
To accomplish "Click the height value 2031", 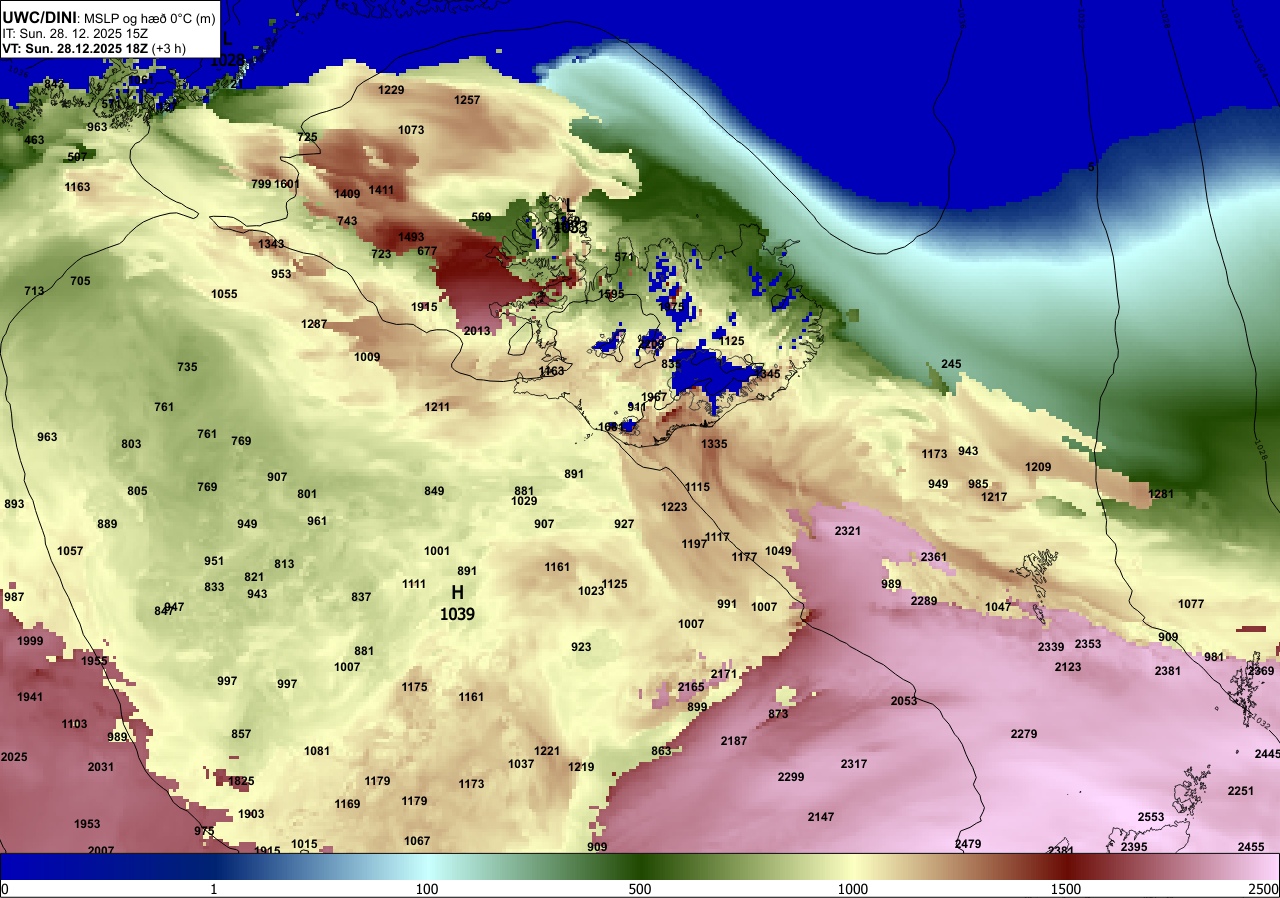I will [101, 767].
